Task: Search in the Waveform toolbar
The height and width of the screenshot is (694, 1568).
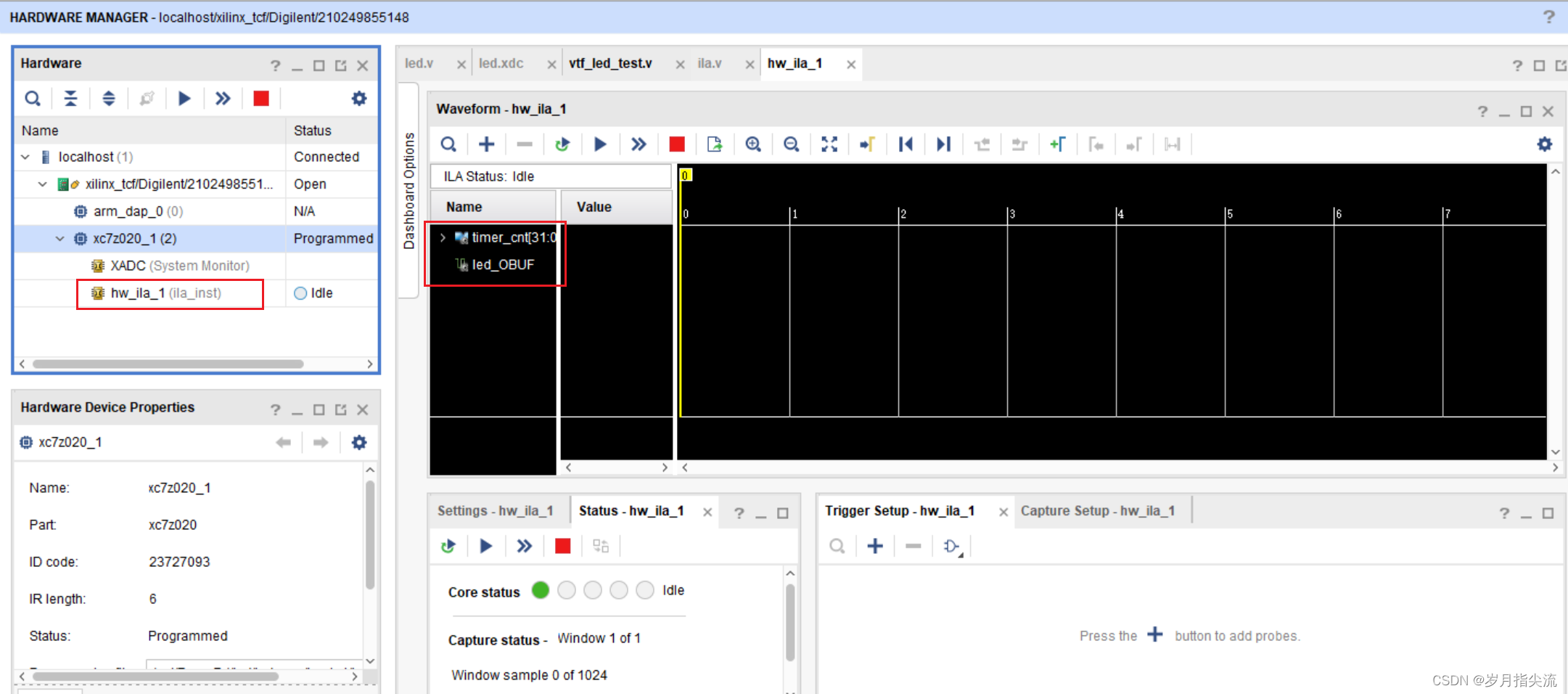Action: pyautogui.click(x=448, y=144)
